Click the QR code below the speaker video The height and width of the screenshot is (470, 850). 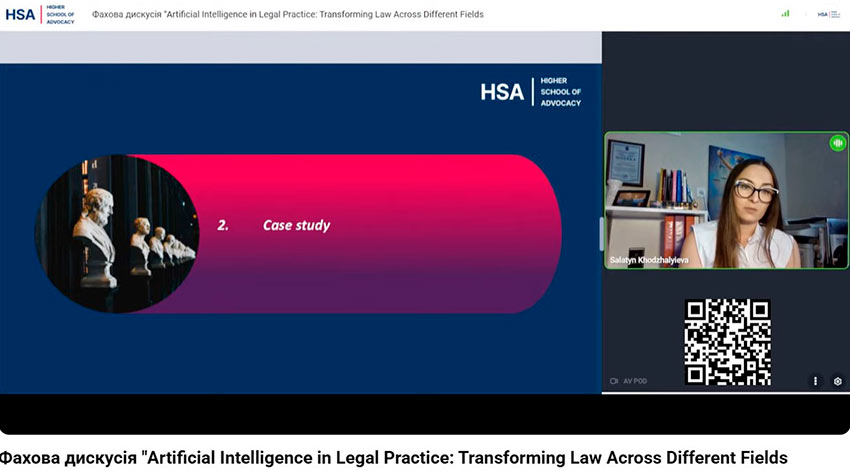pos(727,342)
